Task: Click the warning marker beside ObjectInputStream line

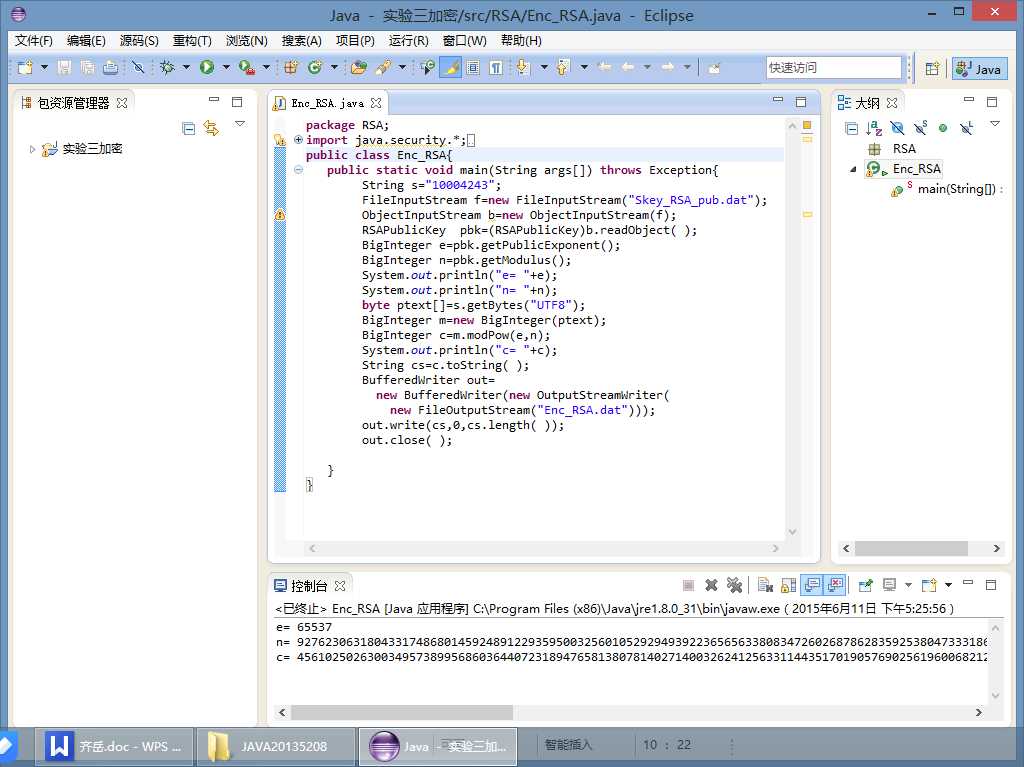Action: 280,214
